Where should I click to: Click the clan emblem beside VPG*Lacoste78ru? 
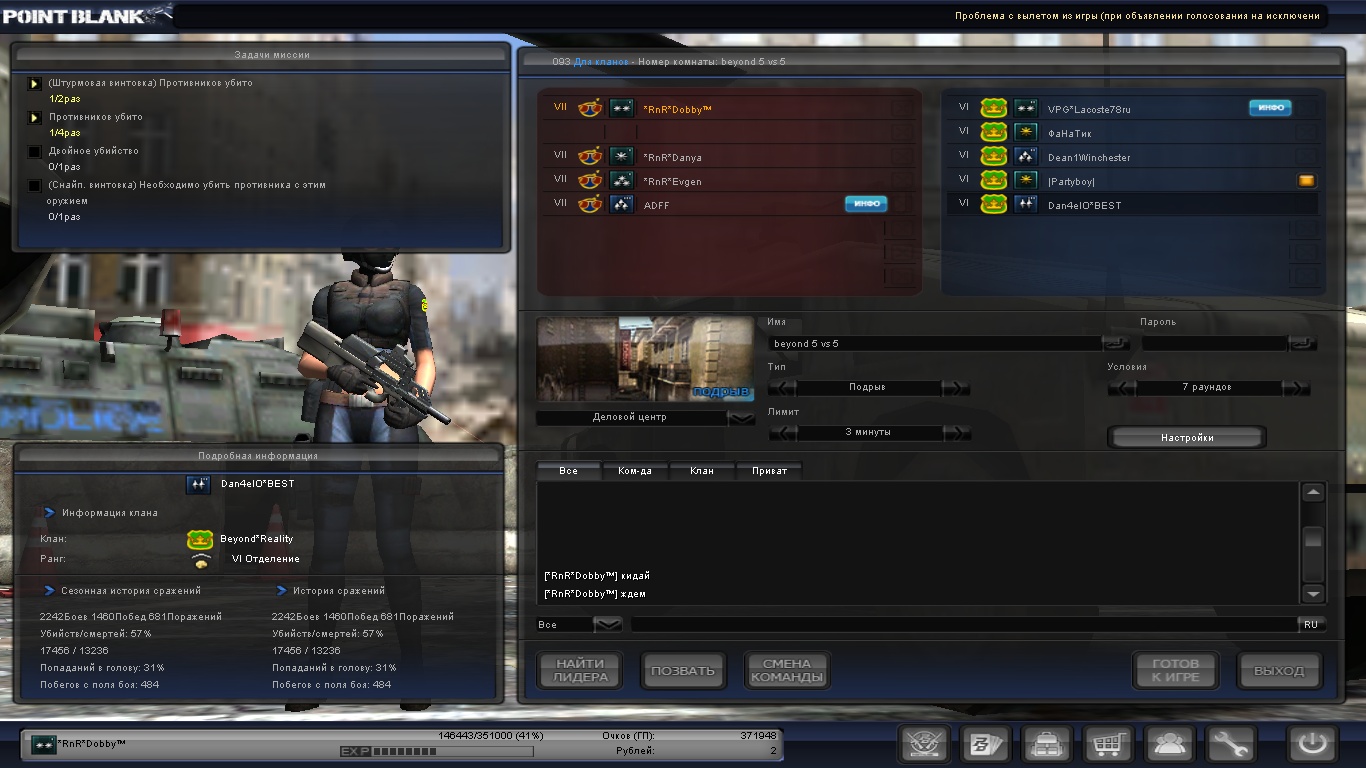pyautogui.click(x=993, y=108)
